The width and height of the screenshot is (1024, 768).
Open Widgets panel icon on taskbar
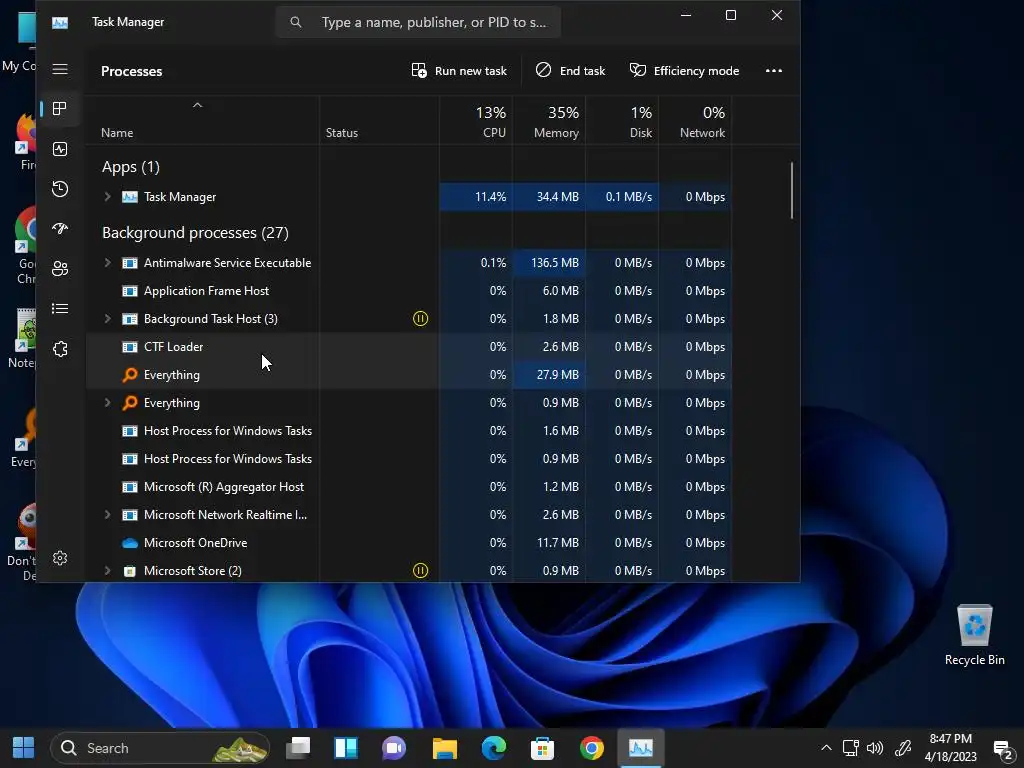click(x=346, y=748)
